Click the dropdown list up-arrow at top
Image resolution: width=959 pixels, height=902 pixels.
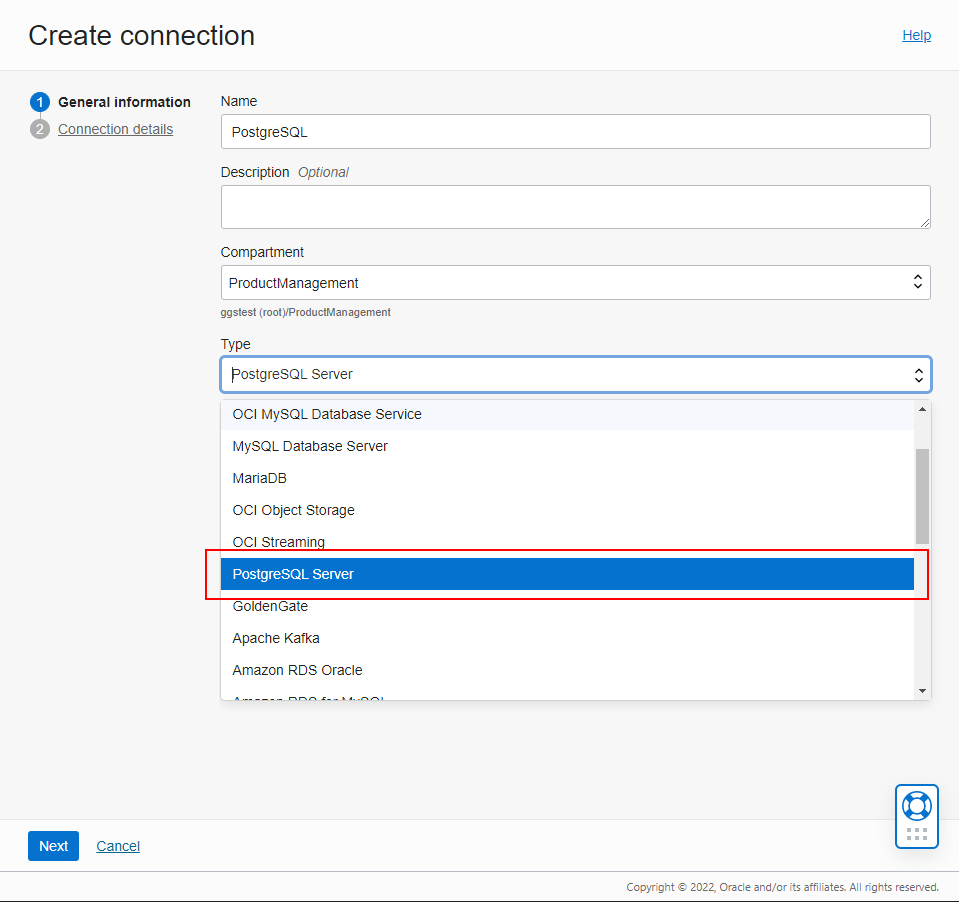(x=922, y=407)
